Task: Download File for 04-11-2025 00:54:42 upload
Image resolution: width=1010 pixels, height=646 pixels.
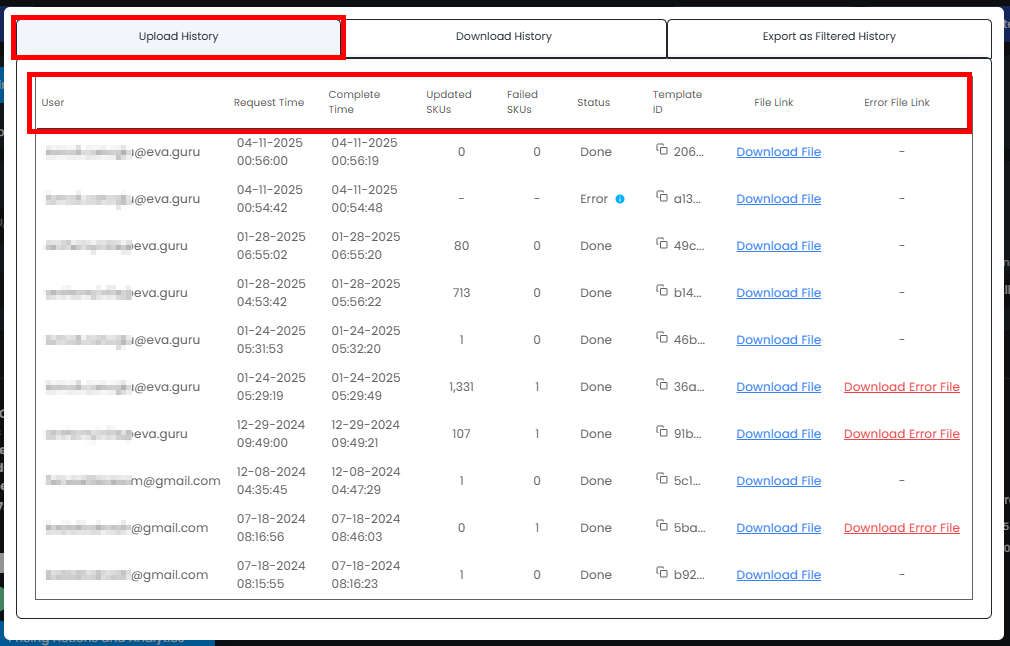Action: tap(779, 199)
